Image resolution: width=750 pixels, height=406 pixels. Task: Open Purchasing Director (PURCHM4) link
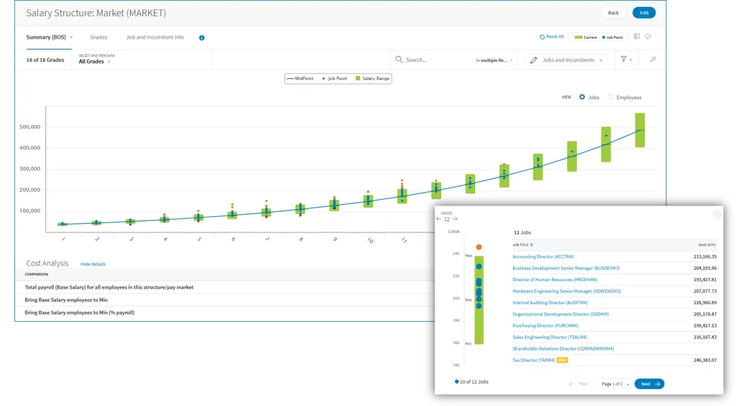pyautogui.click(x=545, y=326)
